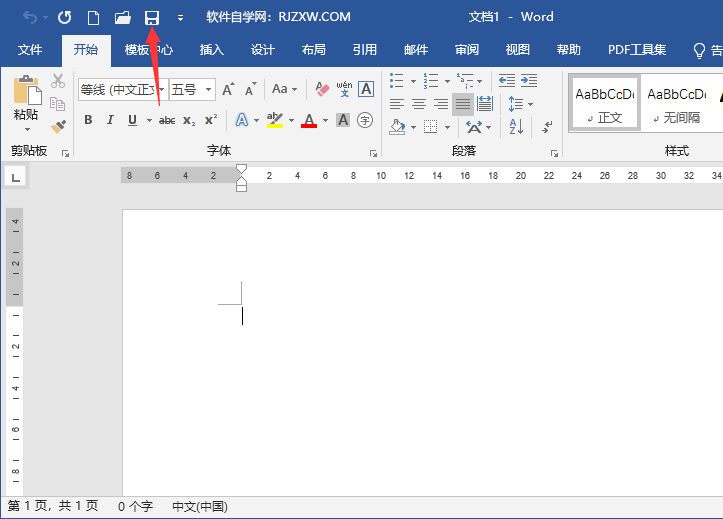The image size is (723, 519).
Task: Open file folder icon in quick access
Action: [x=123, y=18]
